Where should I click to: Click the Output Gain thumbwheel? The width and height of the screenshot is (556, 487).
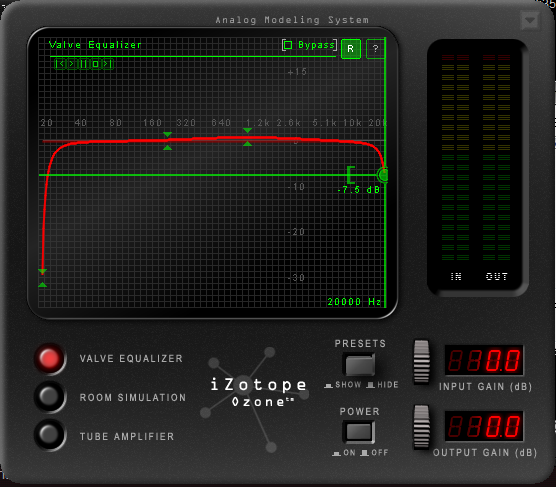click(x=422, y=427)
